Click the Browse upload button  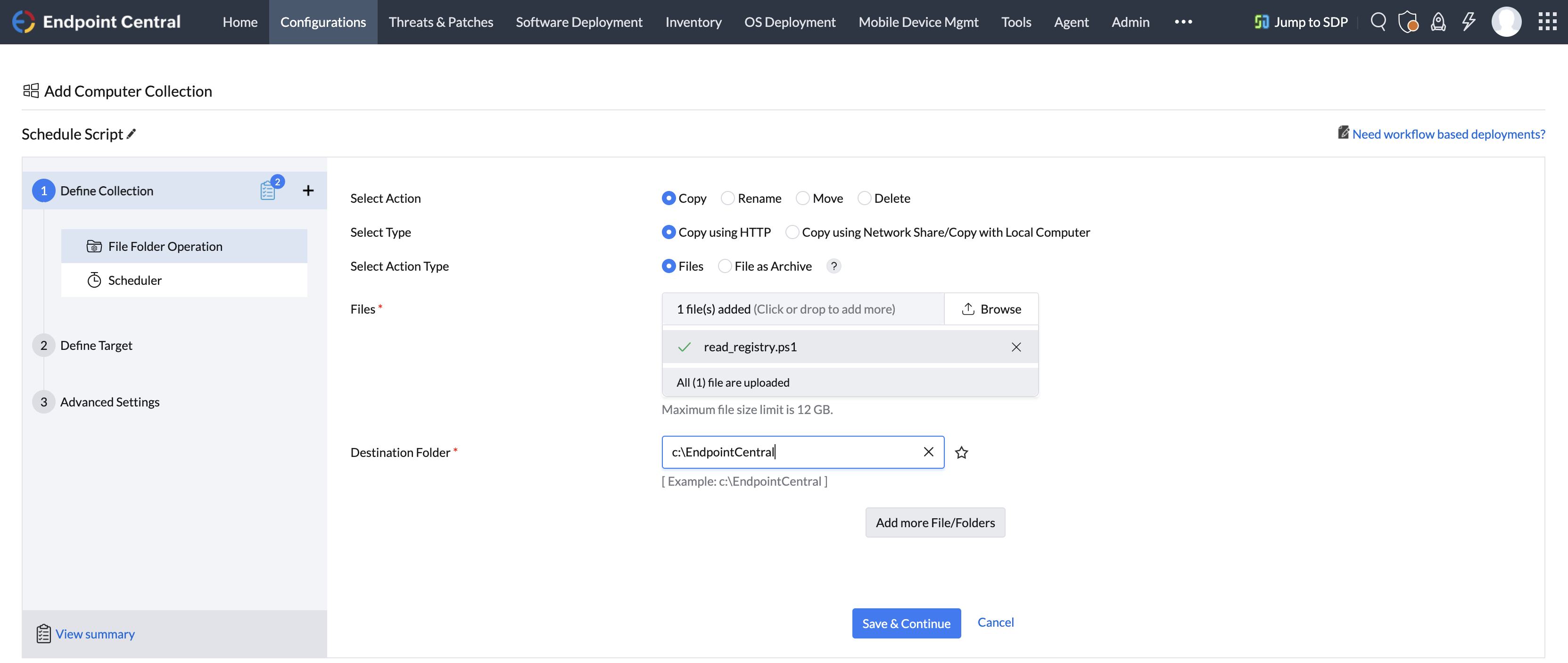pos(991,309)
